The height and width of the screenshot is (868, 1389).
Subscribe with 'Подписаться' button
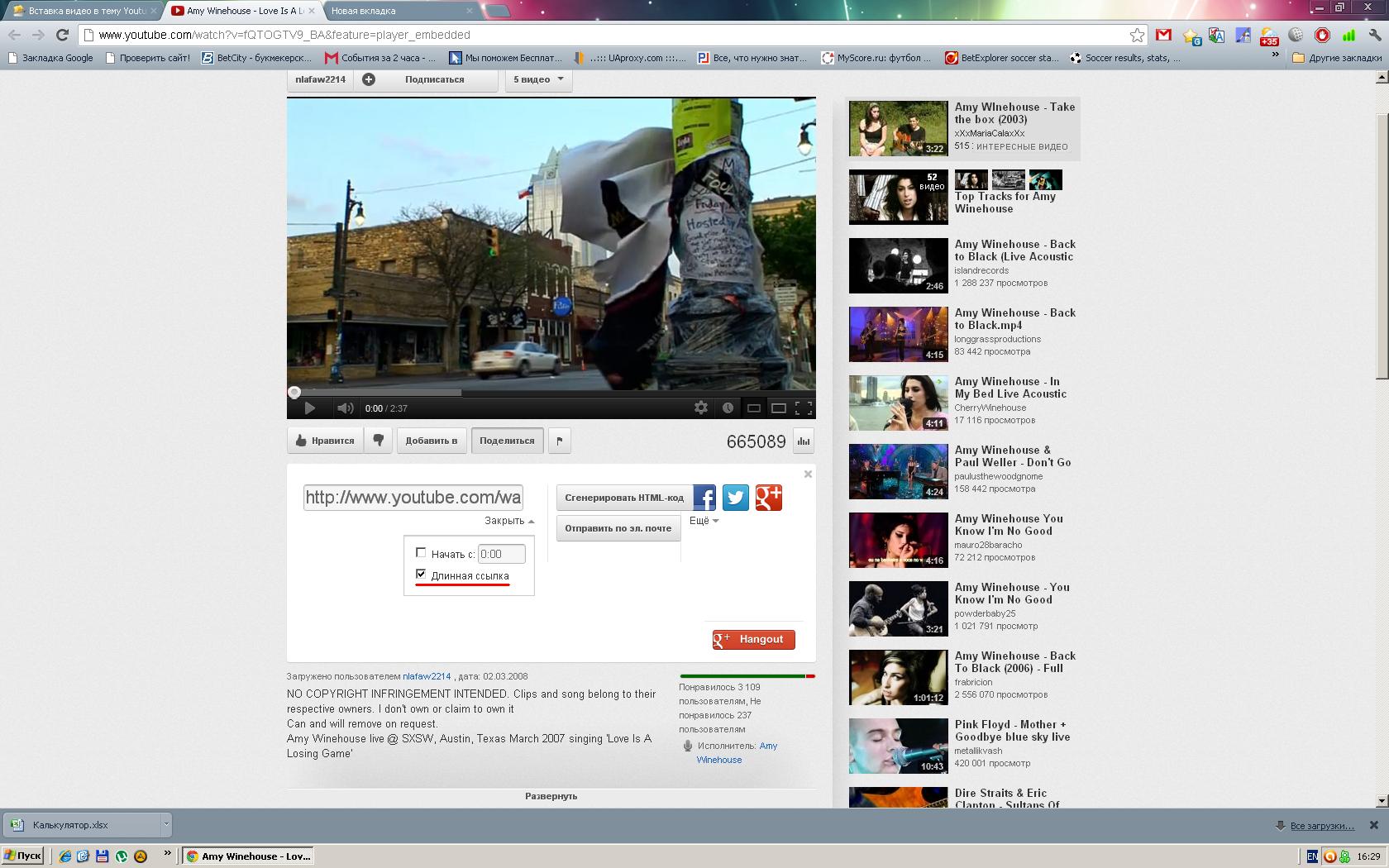(425, 79)
